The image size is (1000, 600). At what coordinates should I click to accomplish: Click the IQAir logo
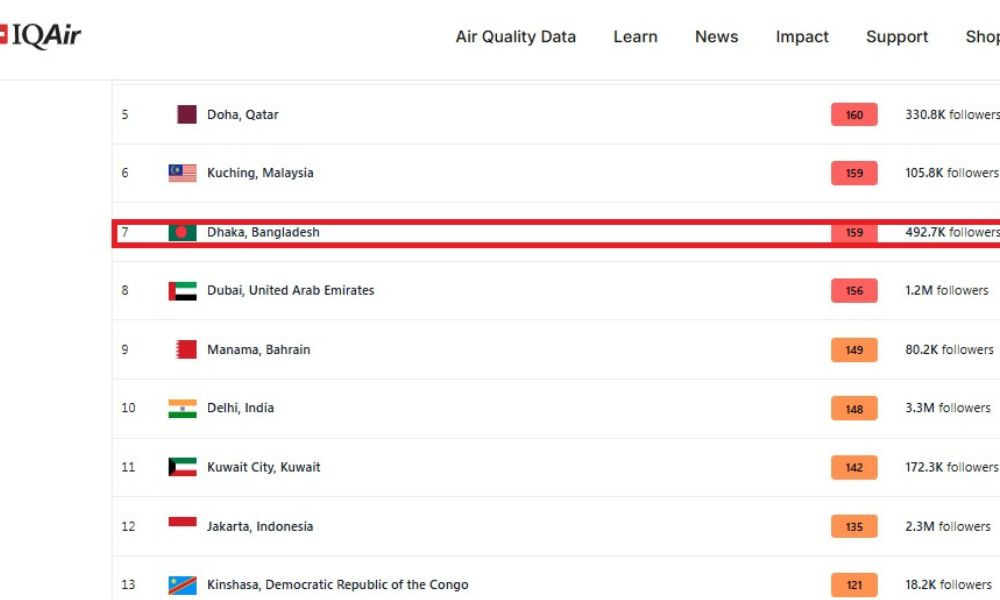pyautogui.click(x=40, y=36)
